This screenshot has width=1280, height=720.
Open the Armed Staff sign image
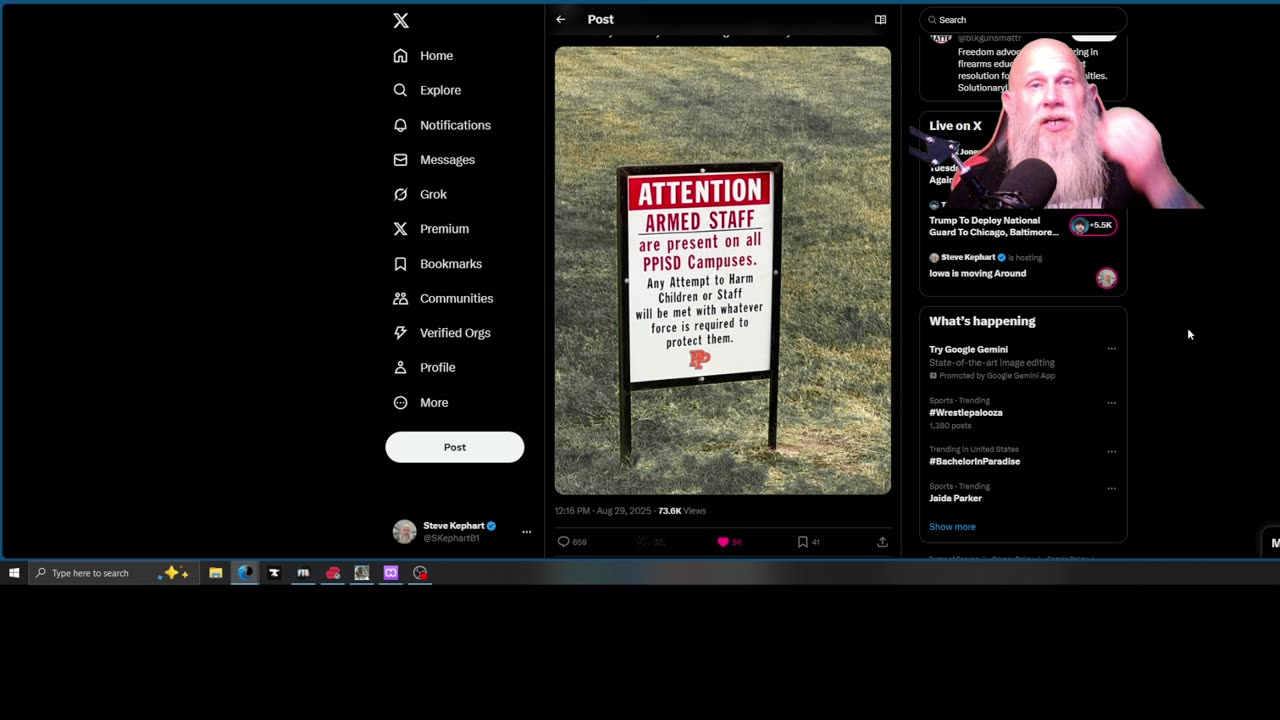click(723, 270)
